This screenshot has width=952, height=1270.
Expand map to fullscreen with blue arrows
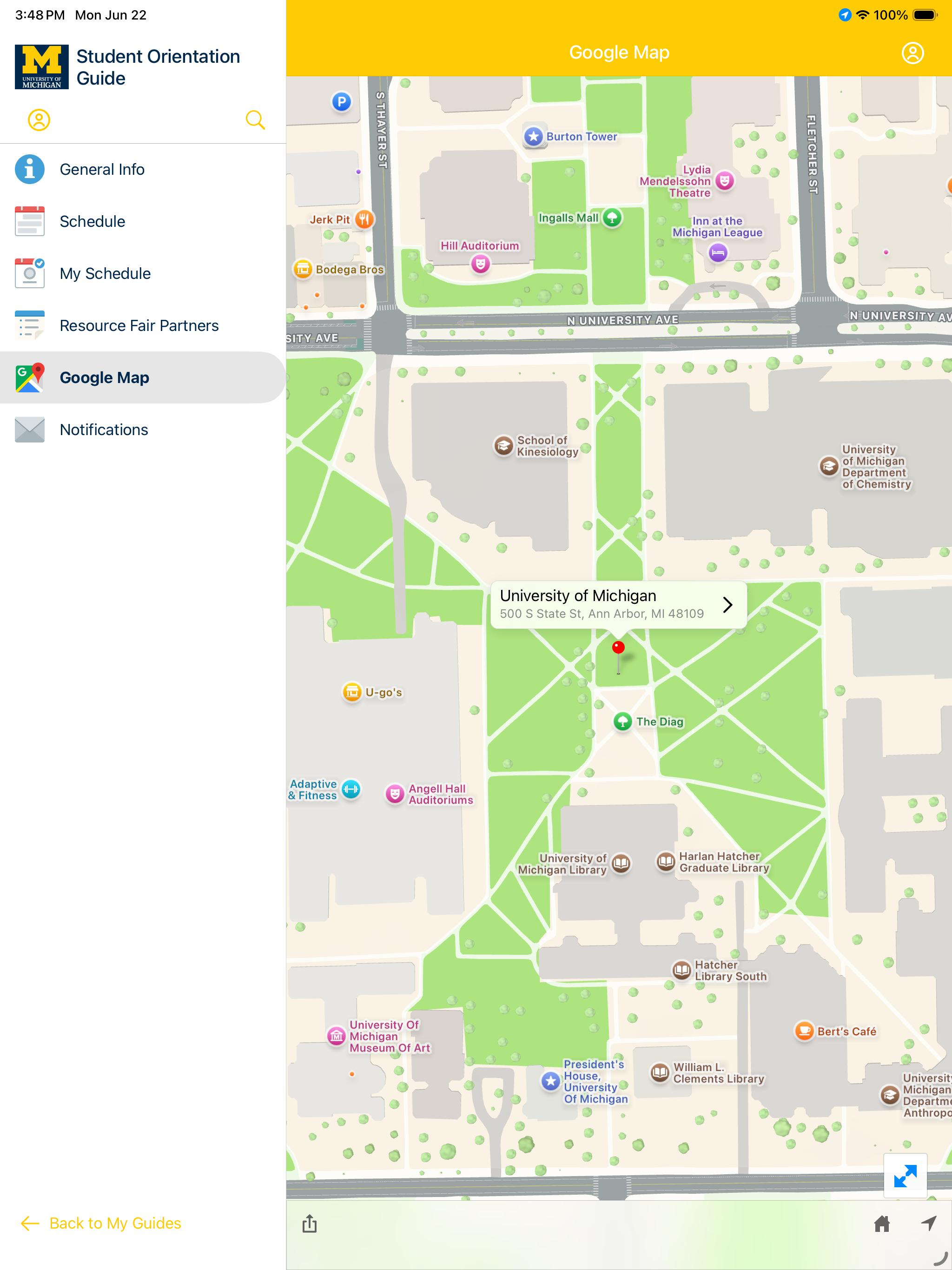tap(906, 1176)
